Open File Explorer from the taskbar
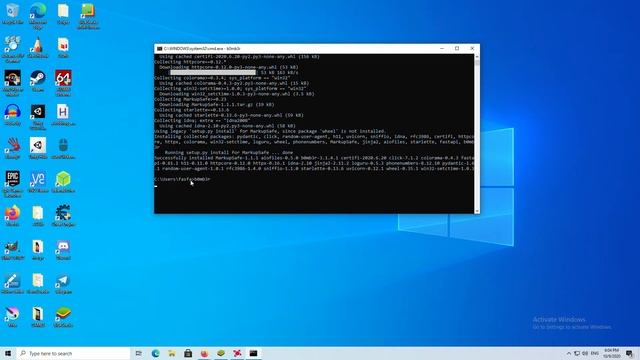 tap(172, 353)
